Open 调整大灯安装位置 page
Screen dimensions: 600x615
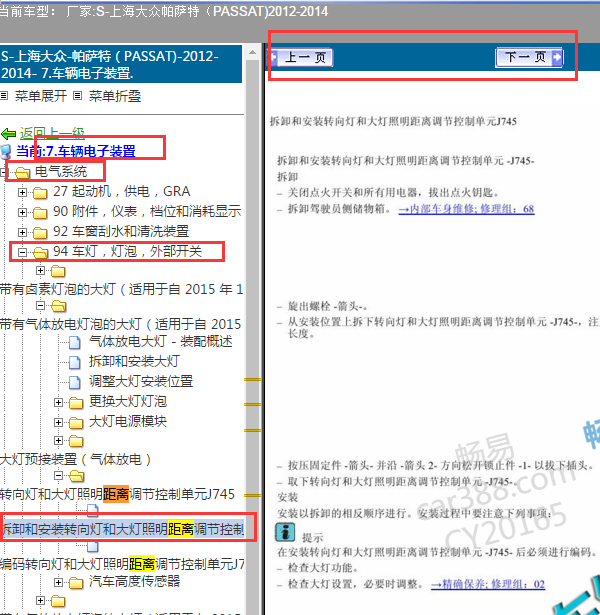(141, 381)
